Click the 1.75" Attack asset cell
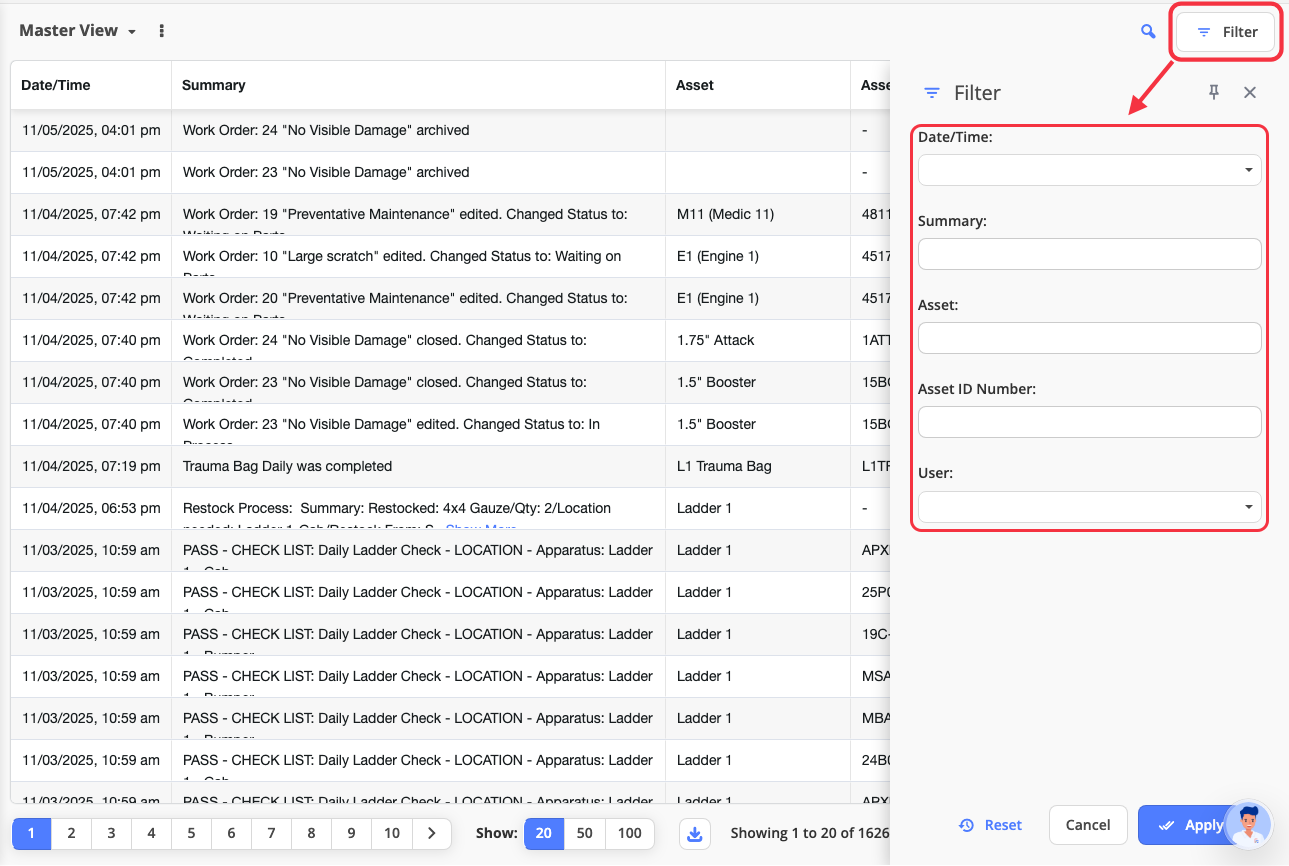Screen dimensions: 1289x866 pos(758,340)
